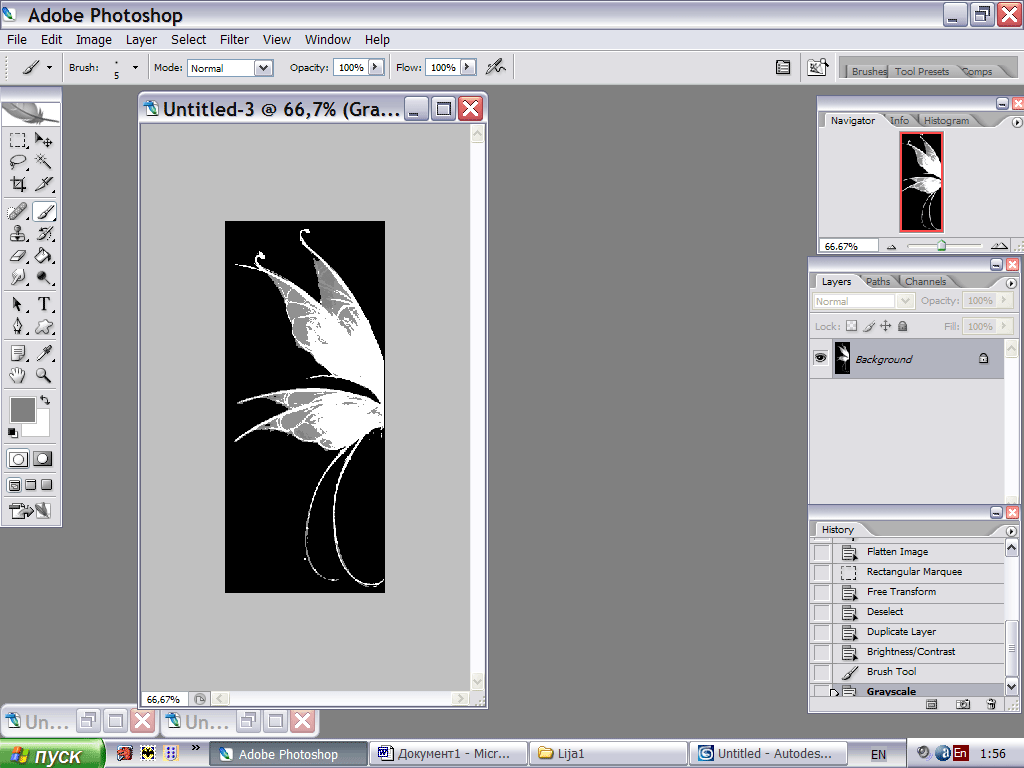The height and width of the screenshot is (768, 1024).
Task: Click the trash icon in History palette
Action: [991, 704]
